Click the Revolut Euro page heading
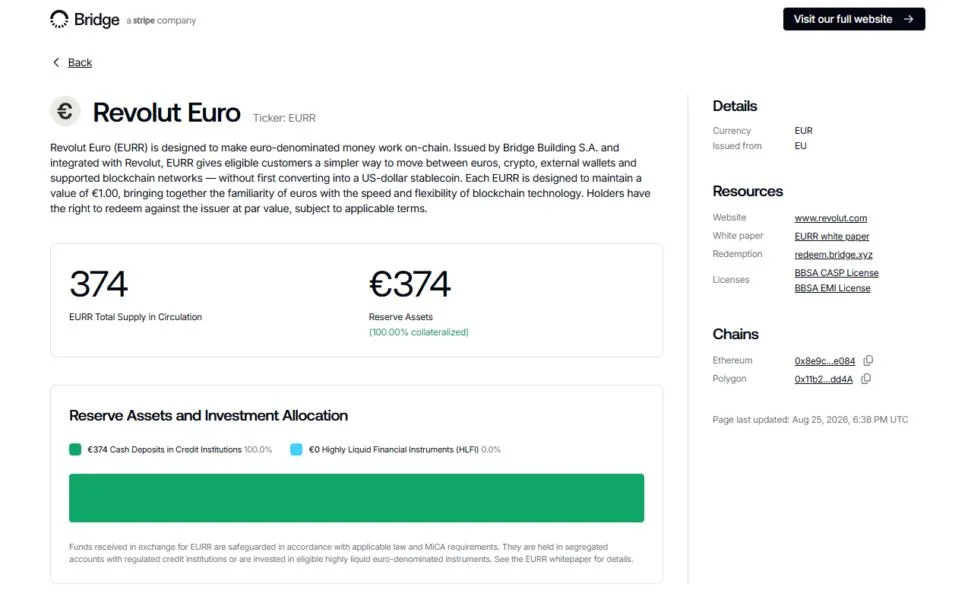This screenshot has height=600, width=971. [x=167, y=113]
